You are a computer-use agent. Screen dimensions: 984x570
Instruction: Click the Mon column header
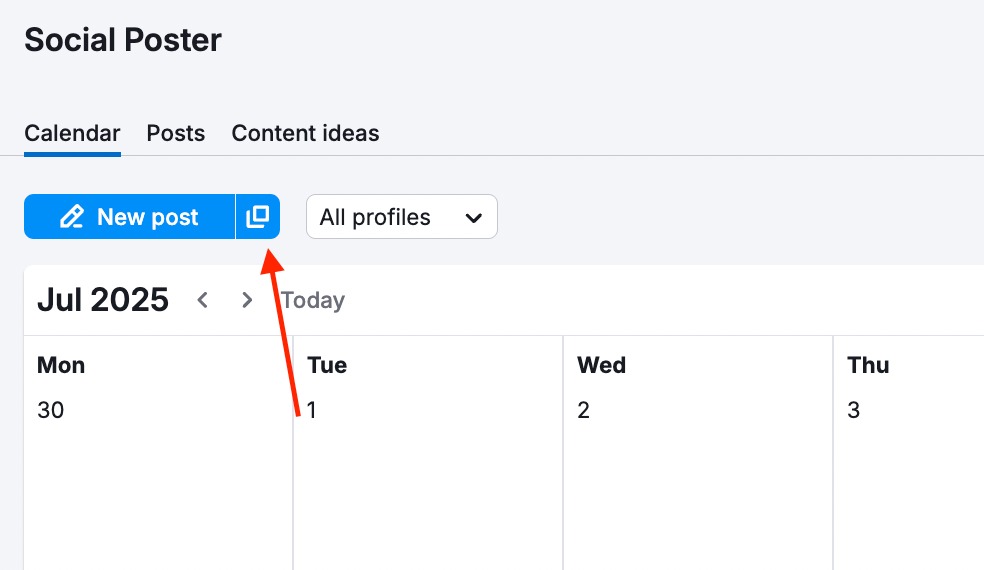[61, 365]
